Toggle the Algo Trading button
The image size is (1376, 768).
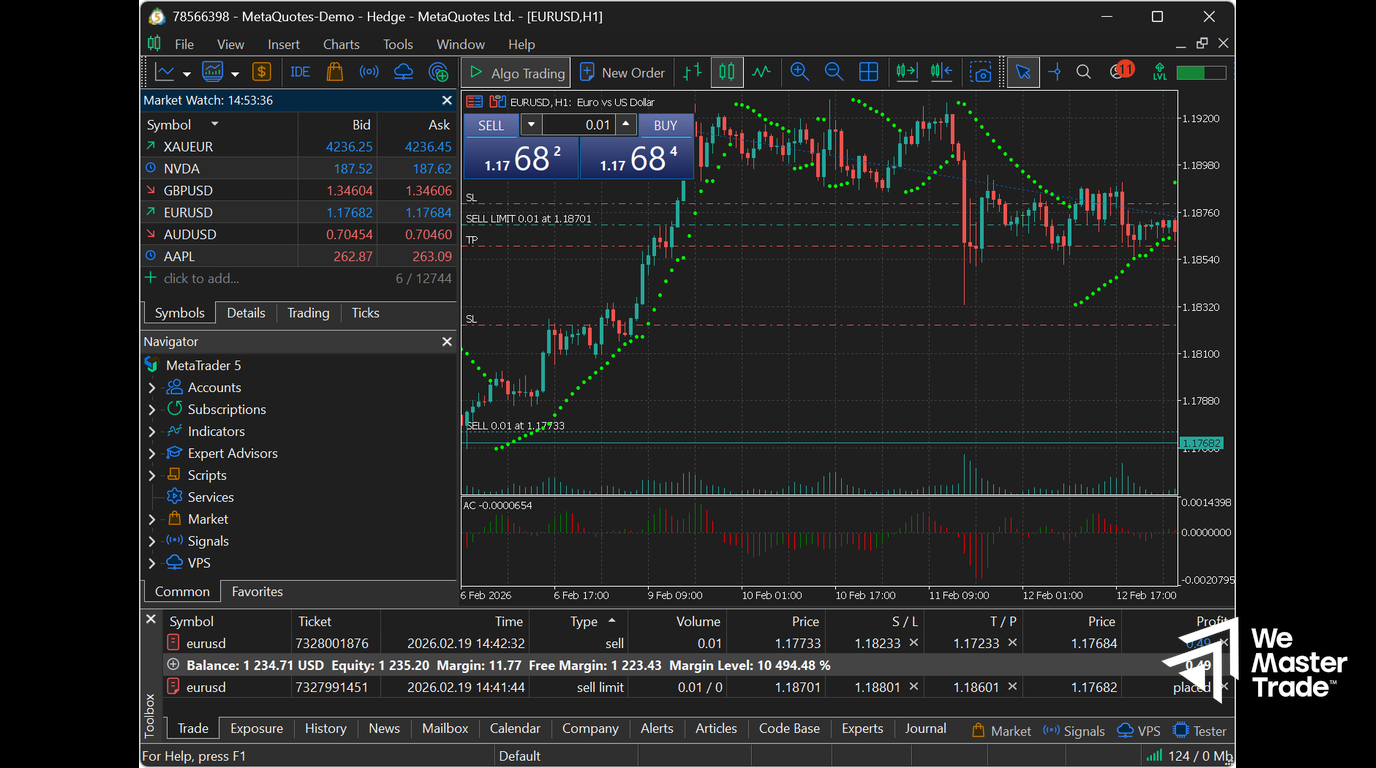point(516,72)
